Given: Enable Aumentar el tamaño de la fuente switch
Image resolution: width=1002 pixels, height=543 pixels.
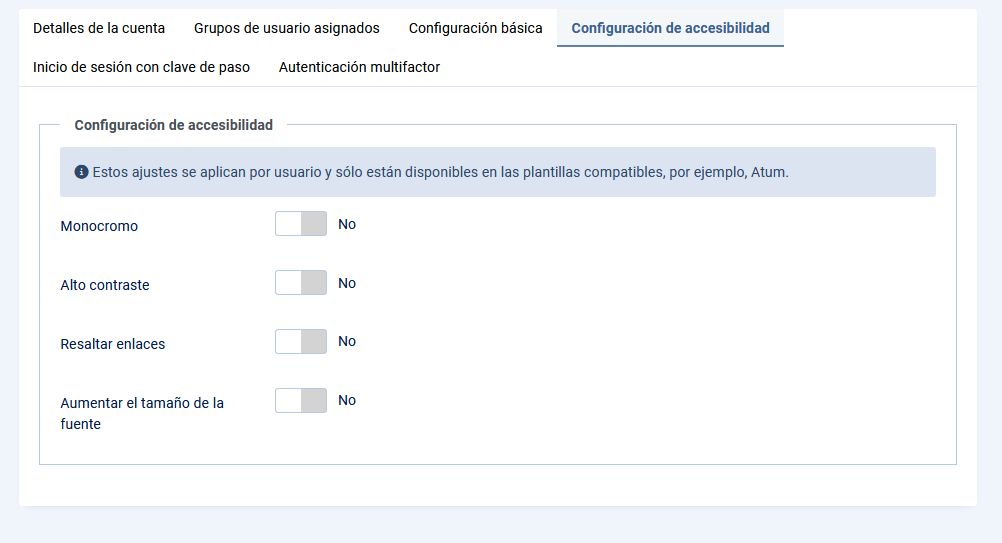Looking at the screenshot, I should pyautogui.click(x=301, y=400).
